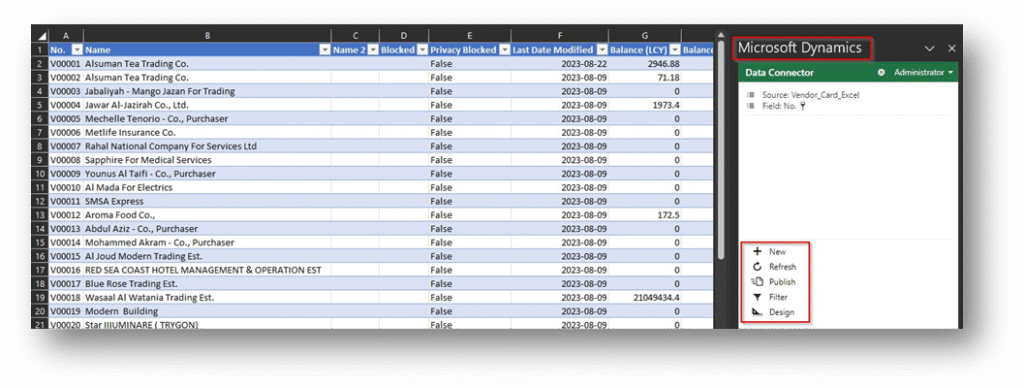Collapse the Microsoft Dynamics pane using the chevron
Viewport: 1024px width, 388px height.
coord(930,48)
